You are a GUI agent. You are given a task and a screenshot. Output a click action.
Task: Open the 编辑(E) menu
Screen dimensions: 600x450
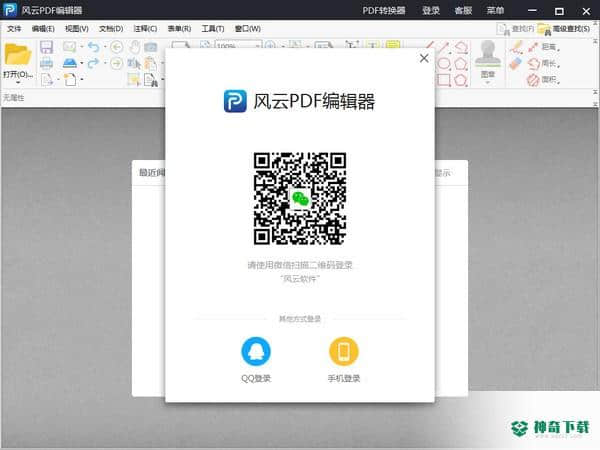coord(43,29)
